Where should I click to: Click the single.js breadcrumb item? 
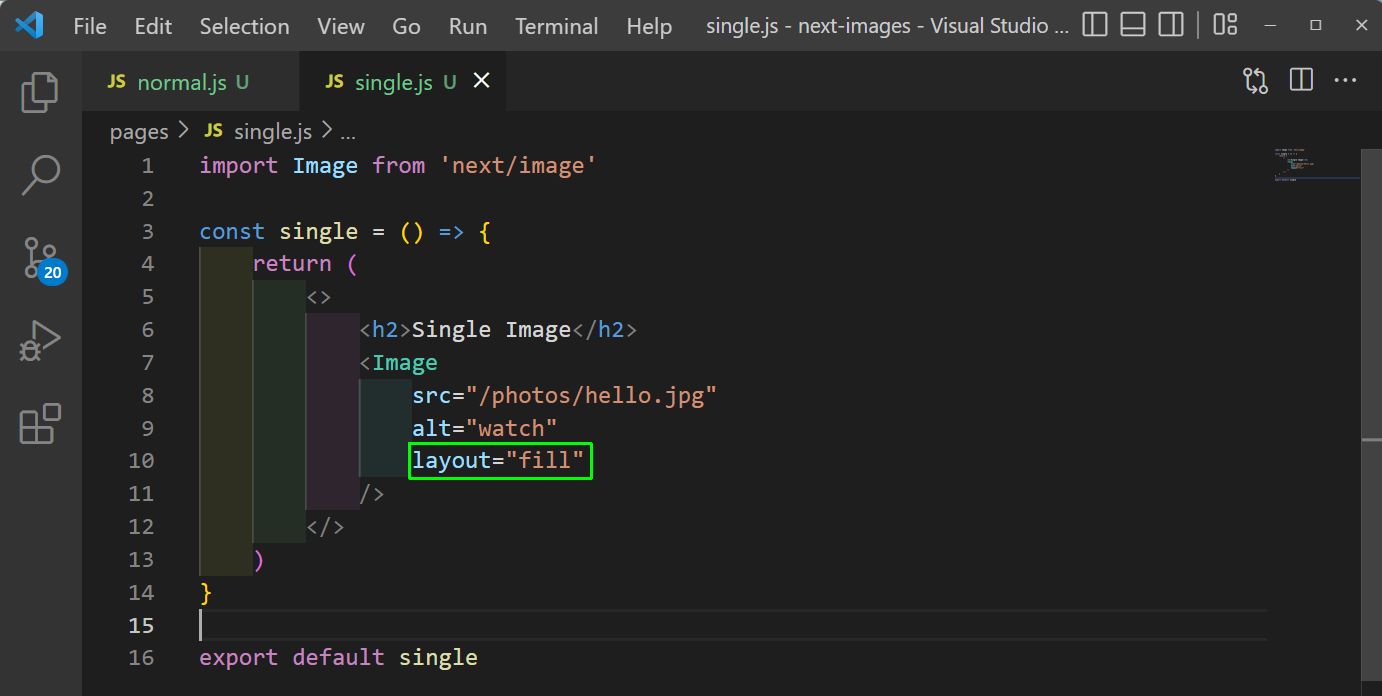[259, 131]
